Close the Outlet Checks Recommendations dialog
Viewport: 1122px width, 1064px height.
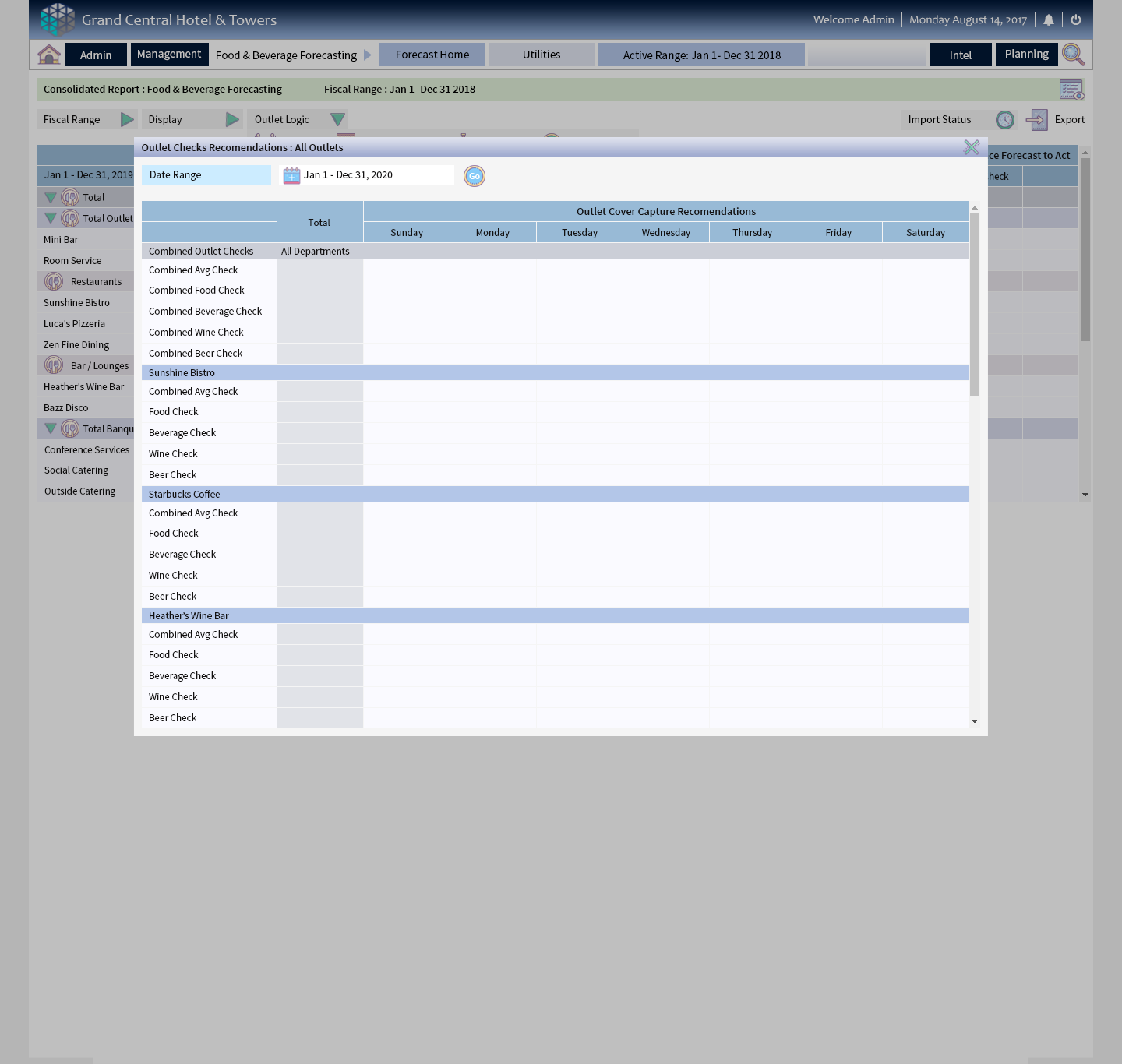[x=971, y=147]
